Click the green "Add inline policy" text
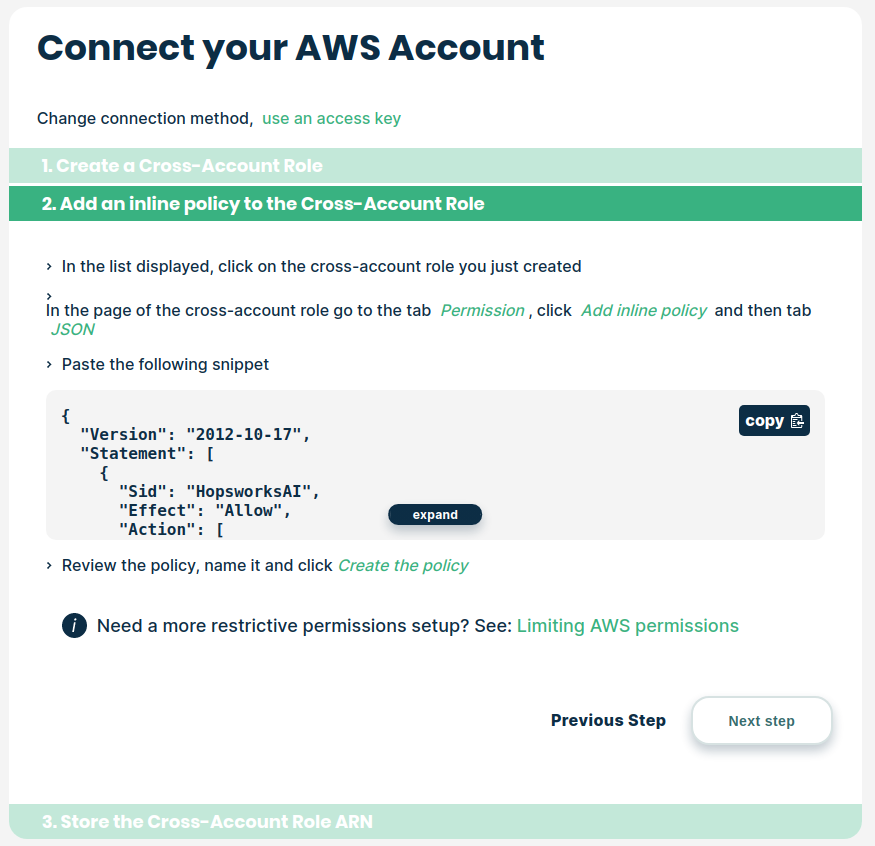Image resolution: width=875 pixels, height=846 pixels. (643, 311)
